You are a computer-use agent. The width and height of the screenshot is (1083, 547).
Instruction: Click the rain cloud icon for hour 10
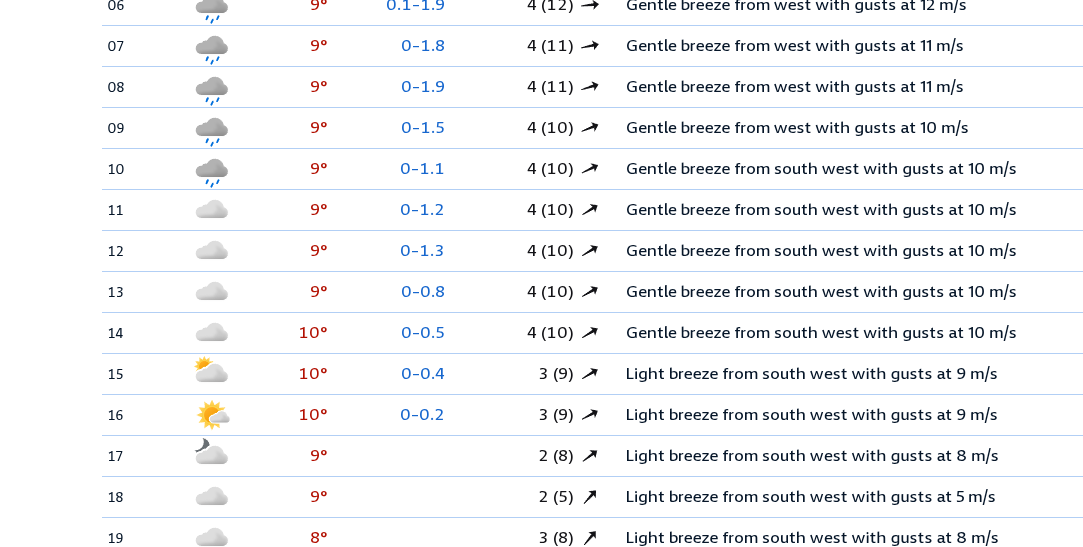[x=211, y=171]
